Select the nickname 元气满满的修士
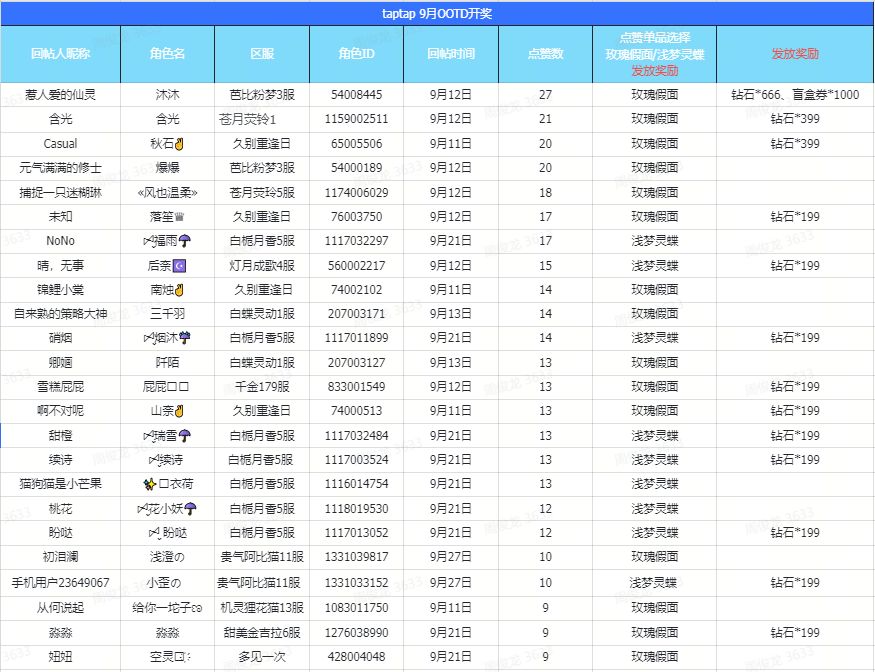This screenshot has height=672, width=875. tap(60, 167)
